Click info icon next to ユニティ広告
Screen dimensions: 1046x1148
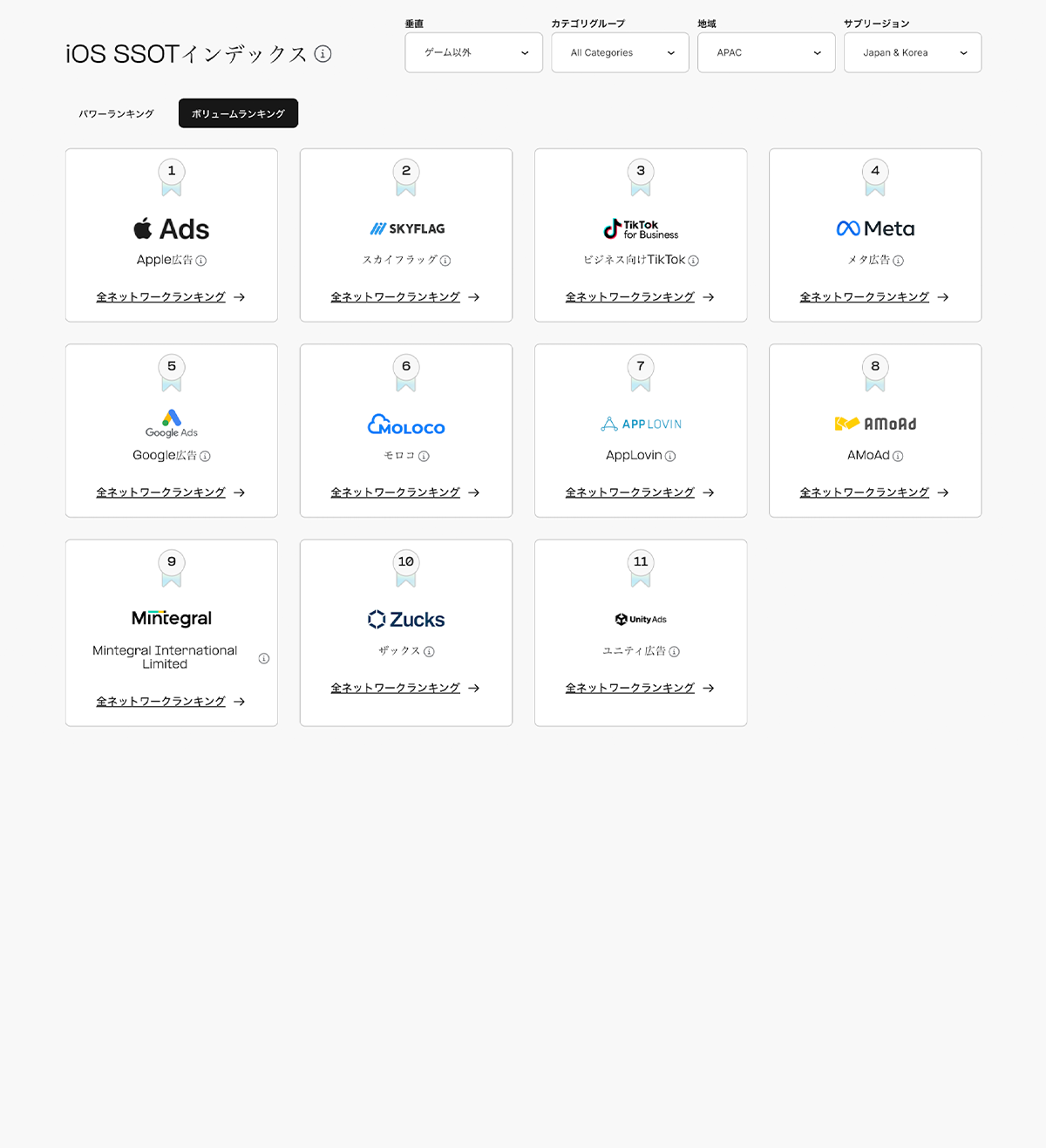click(675, 651)
